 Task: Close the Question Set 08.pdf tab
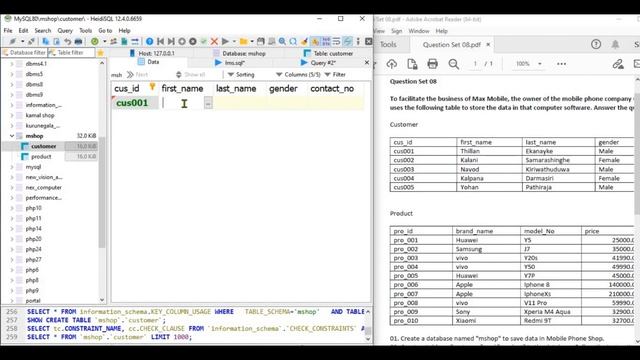point(488,44)
